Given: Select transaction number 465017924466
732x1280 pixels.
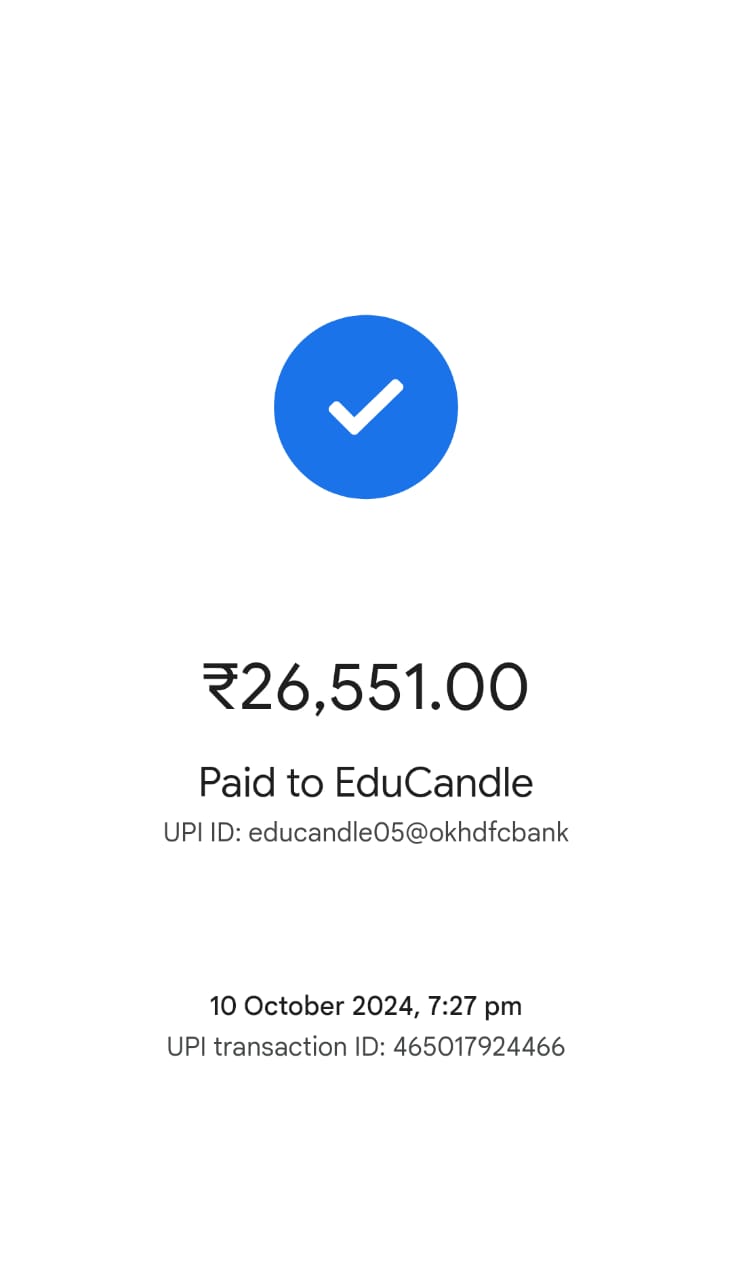Looking at the screenshot, I should (x=479, y=1047).
